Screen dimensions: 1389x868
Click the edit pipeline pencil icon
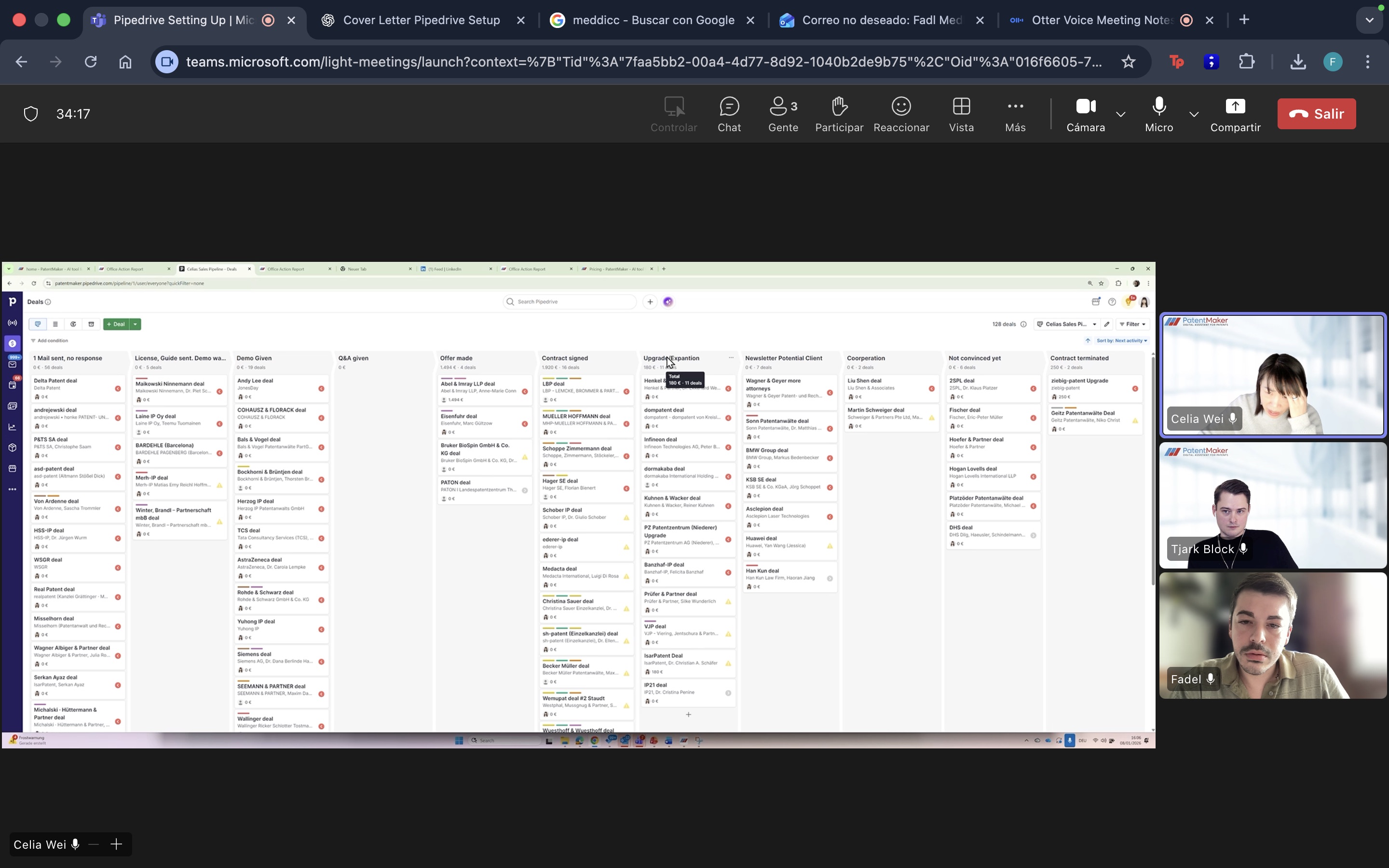click(1107, 325)
